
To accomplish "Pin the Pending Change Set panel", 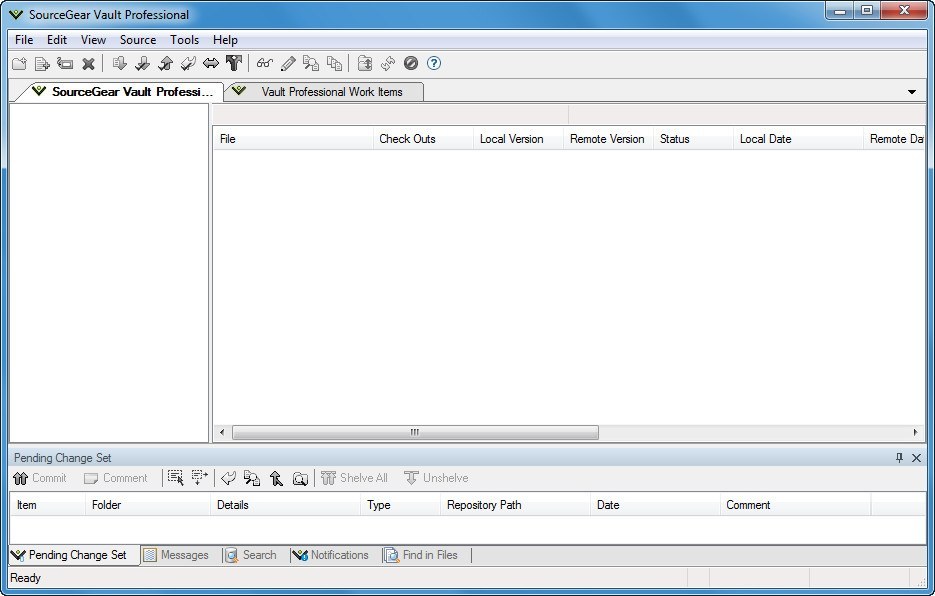I will 899,458.
